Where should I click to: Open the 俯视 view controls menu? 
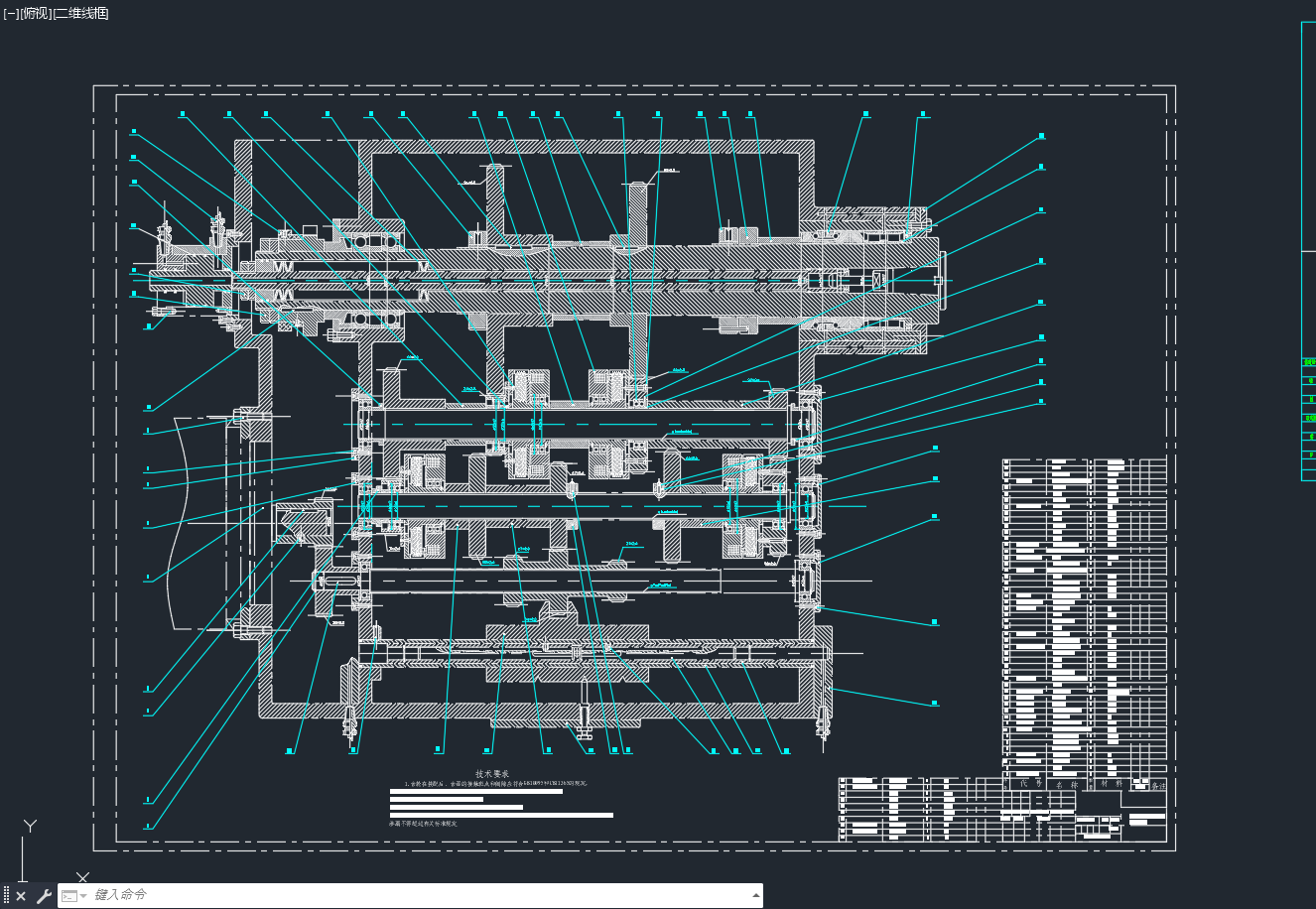point(36,13)
